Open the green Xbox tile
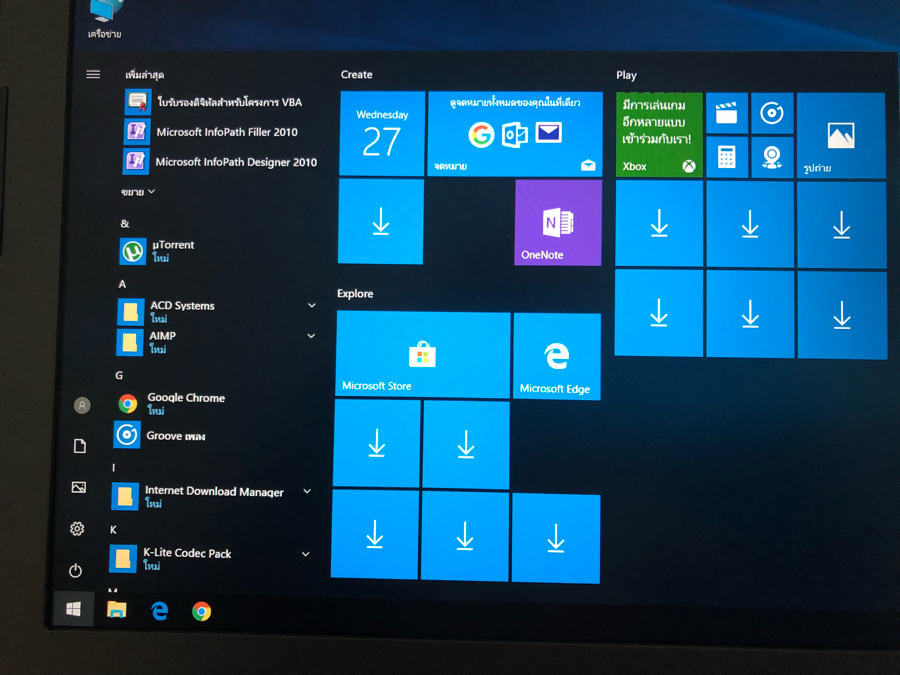Image resolution: width=900 pixels, height=675 pixels. click(x=659, y=134)
